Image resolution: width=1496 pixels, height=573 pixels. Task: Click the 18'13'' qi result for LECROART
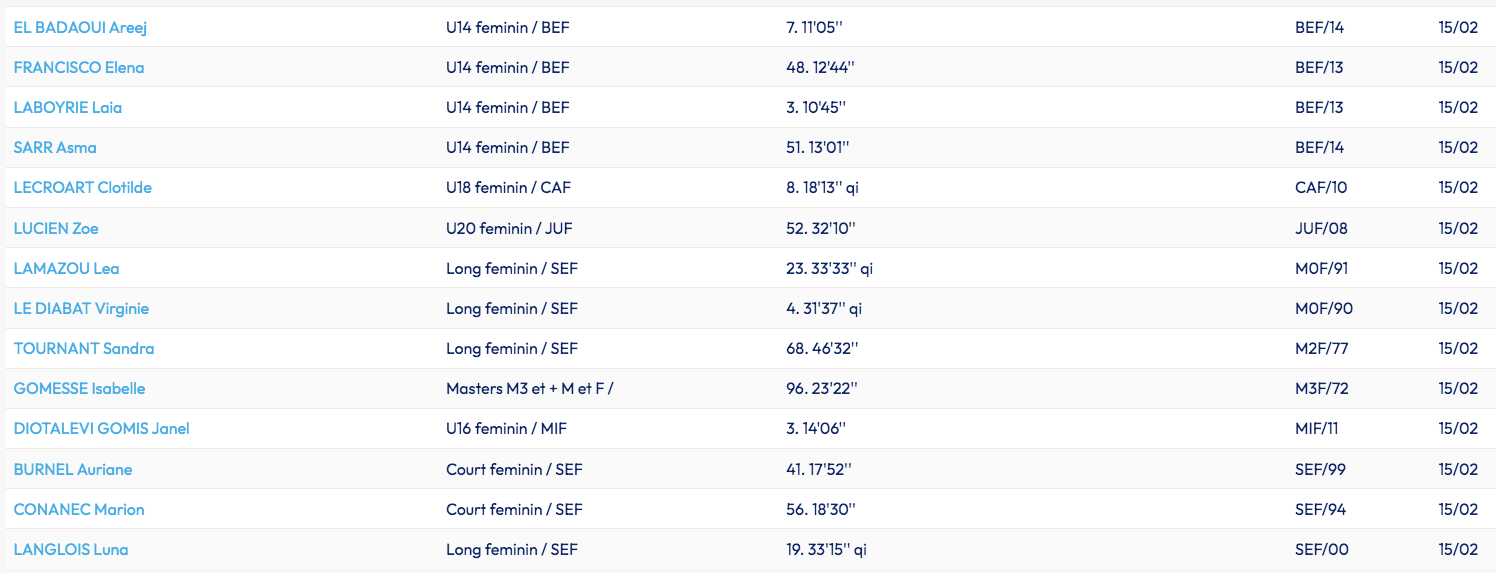click(822, 187)
